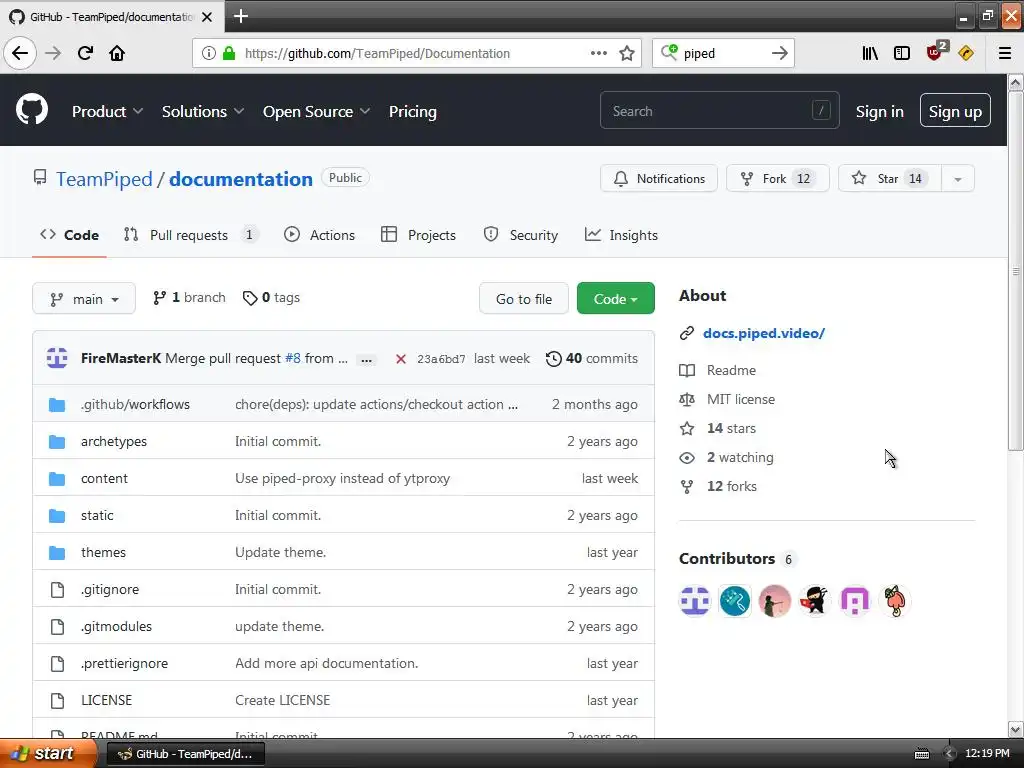Open the Firefox hamburger menu

1005,54
